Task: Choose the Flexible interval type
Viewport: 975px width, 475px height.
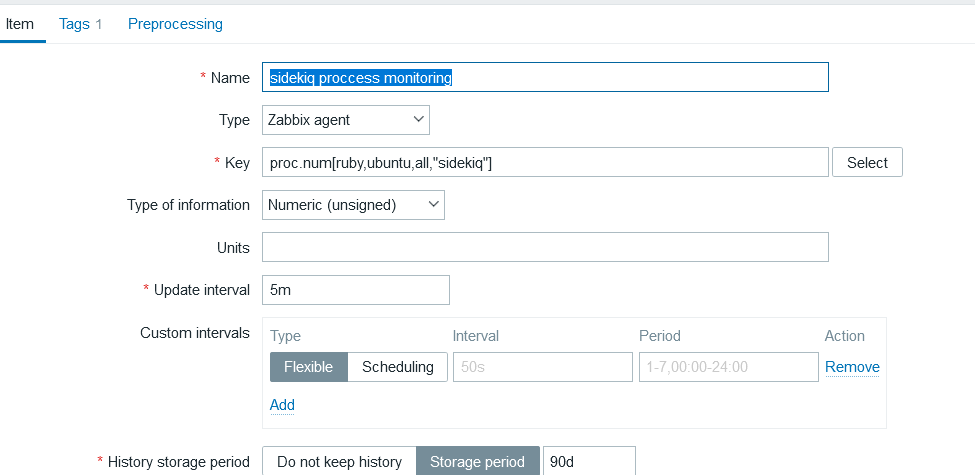Action: tap(308, 367)
